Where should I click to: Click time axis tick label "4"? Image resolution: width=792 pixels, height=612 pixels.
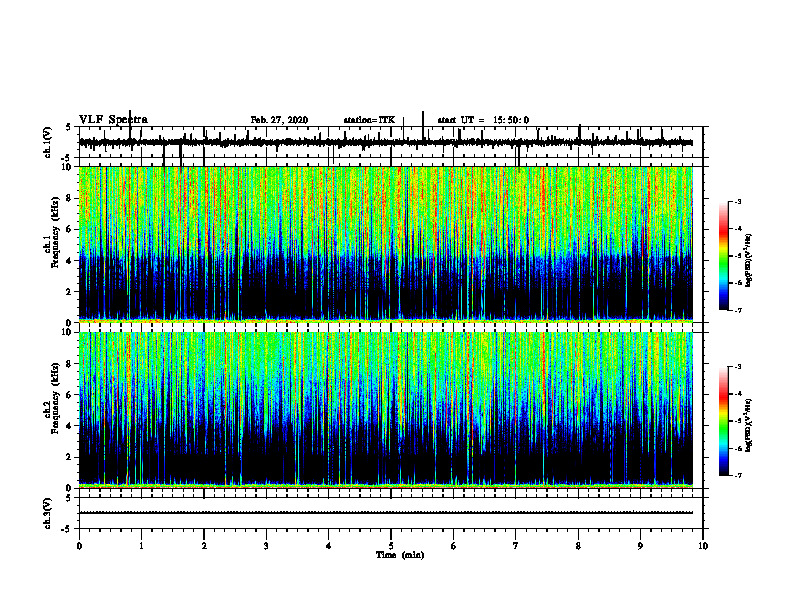click(x=329, y=546)
